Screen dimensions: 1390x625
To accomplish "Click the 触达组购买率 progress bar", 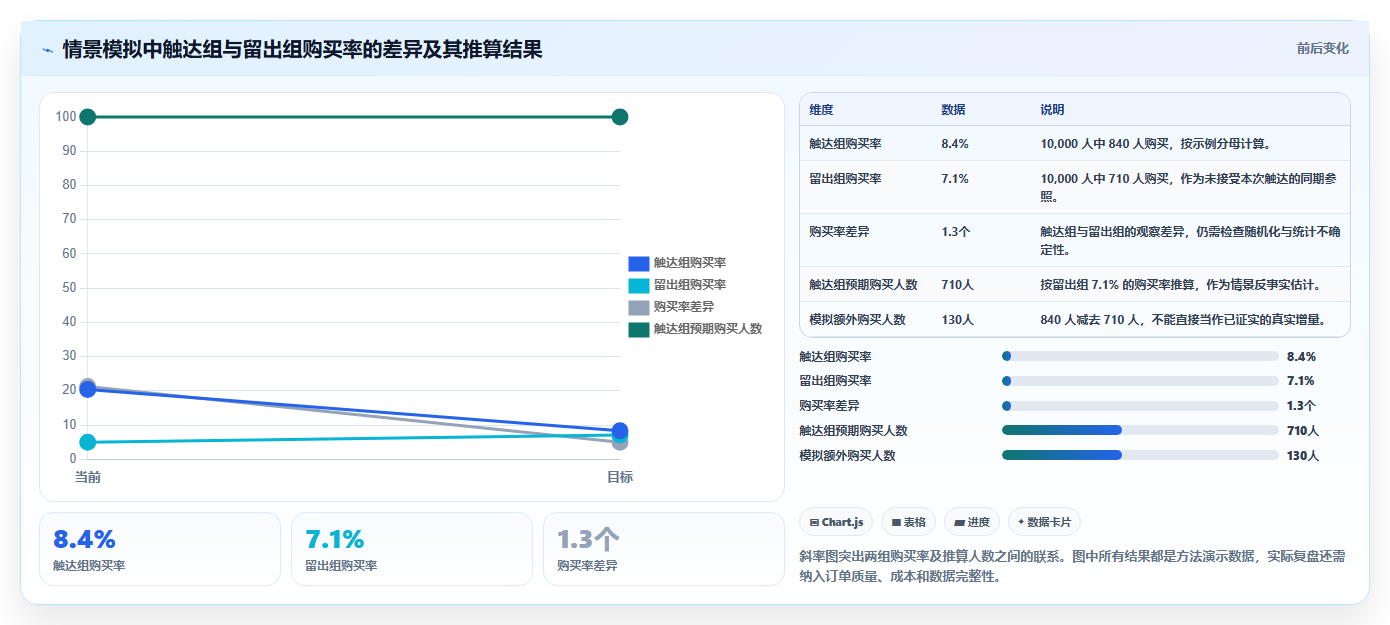I will (x=1140, y=356).
